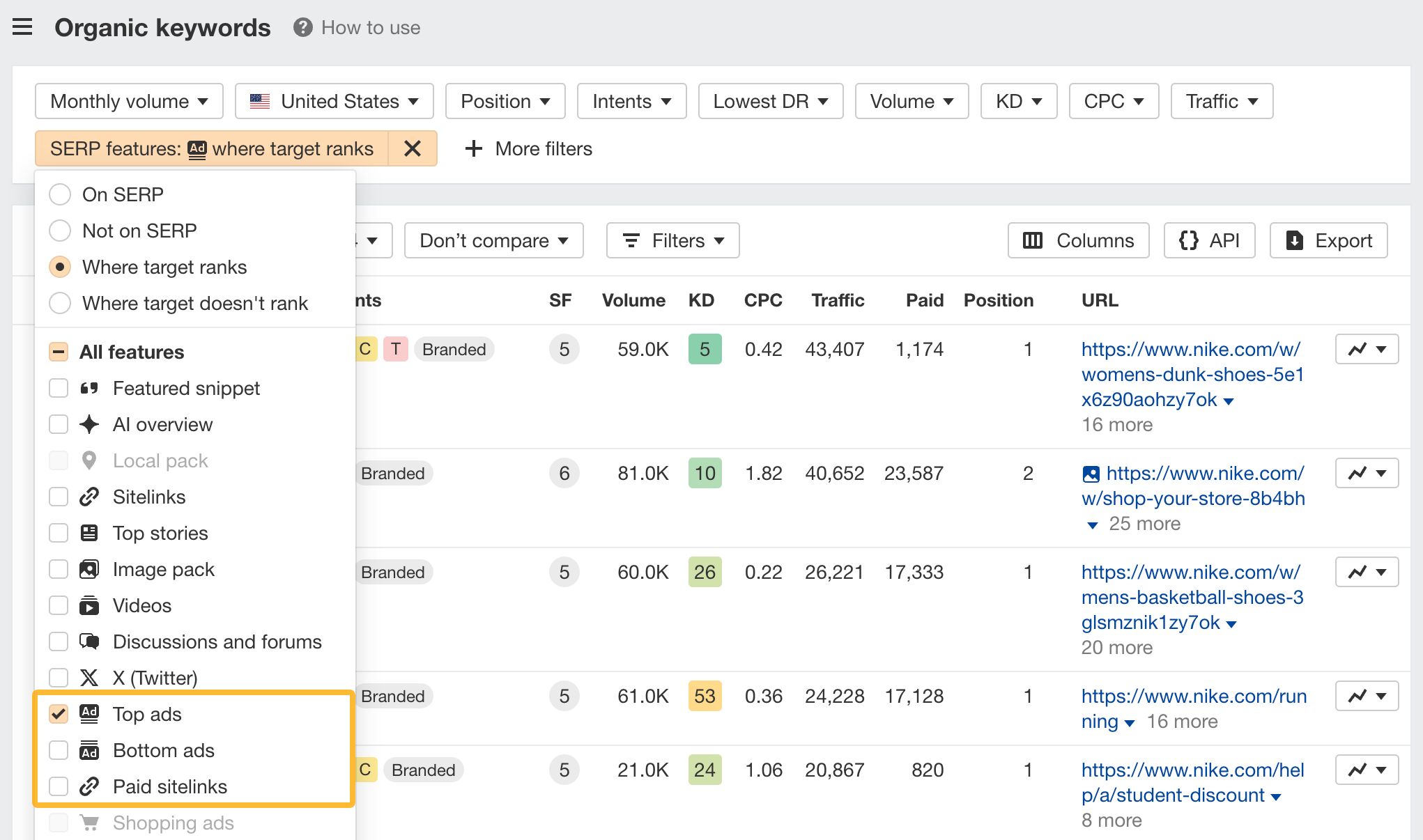Viewport: 1423px width, 840px height.
Task: Click the image icon beside shop-your-store URL
Action: [1091, 474]
